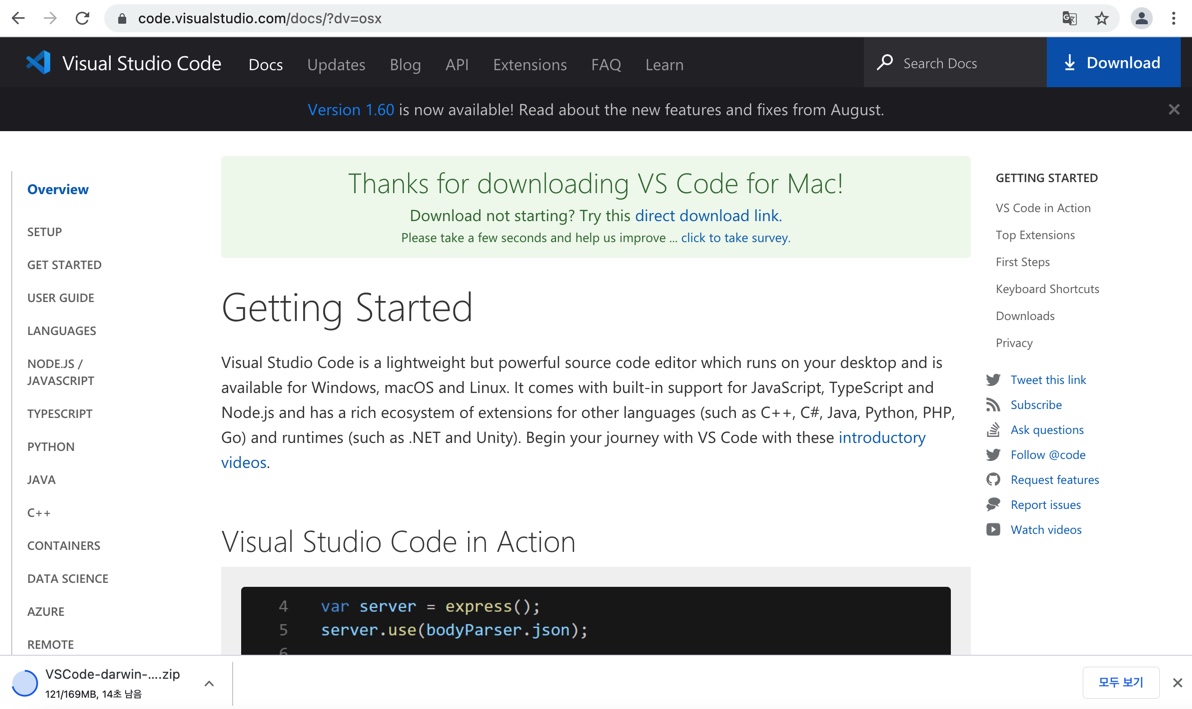This screenshot has width=1192, height=709.
Task: Expand the JAVA sidebar section
Action: pyautogui.click(x=41, y=480)
